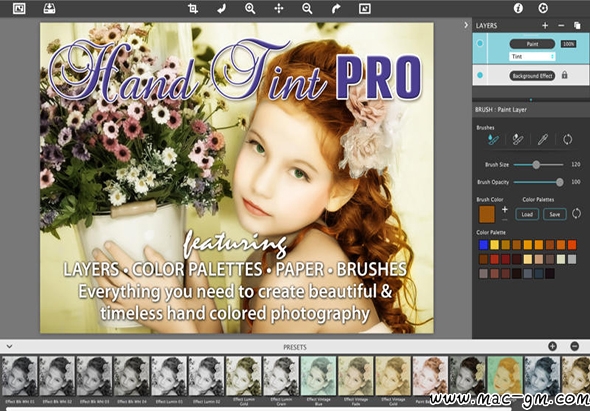Open the Tint blend mode dropdown
Viewport: 590px width, 411px height.
[x=532, y=56]
